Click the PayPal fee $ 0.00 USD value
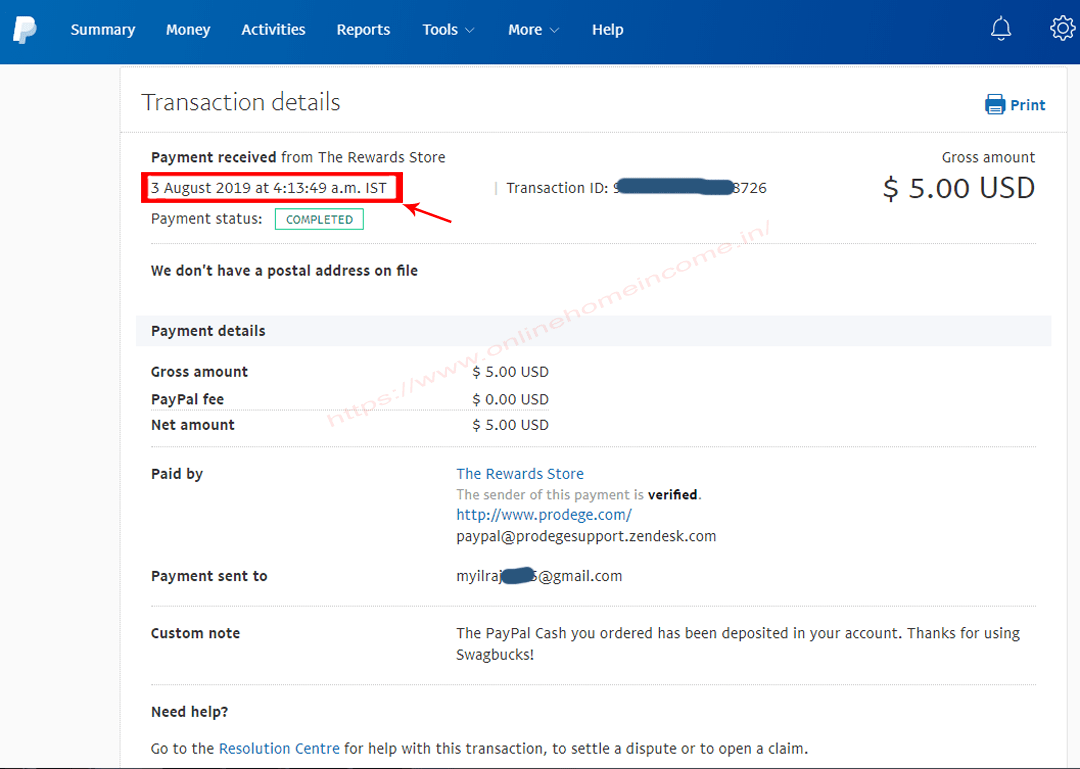 click(510, 399)
